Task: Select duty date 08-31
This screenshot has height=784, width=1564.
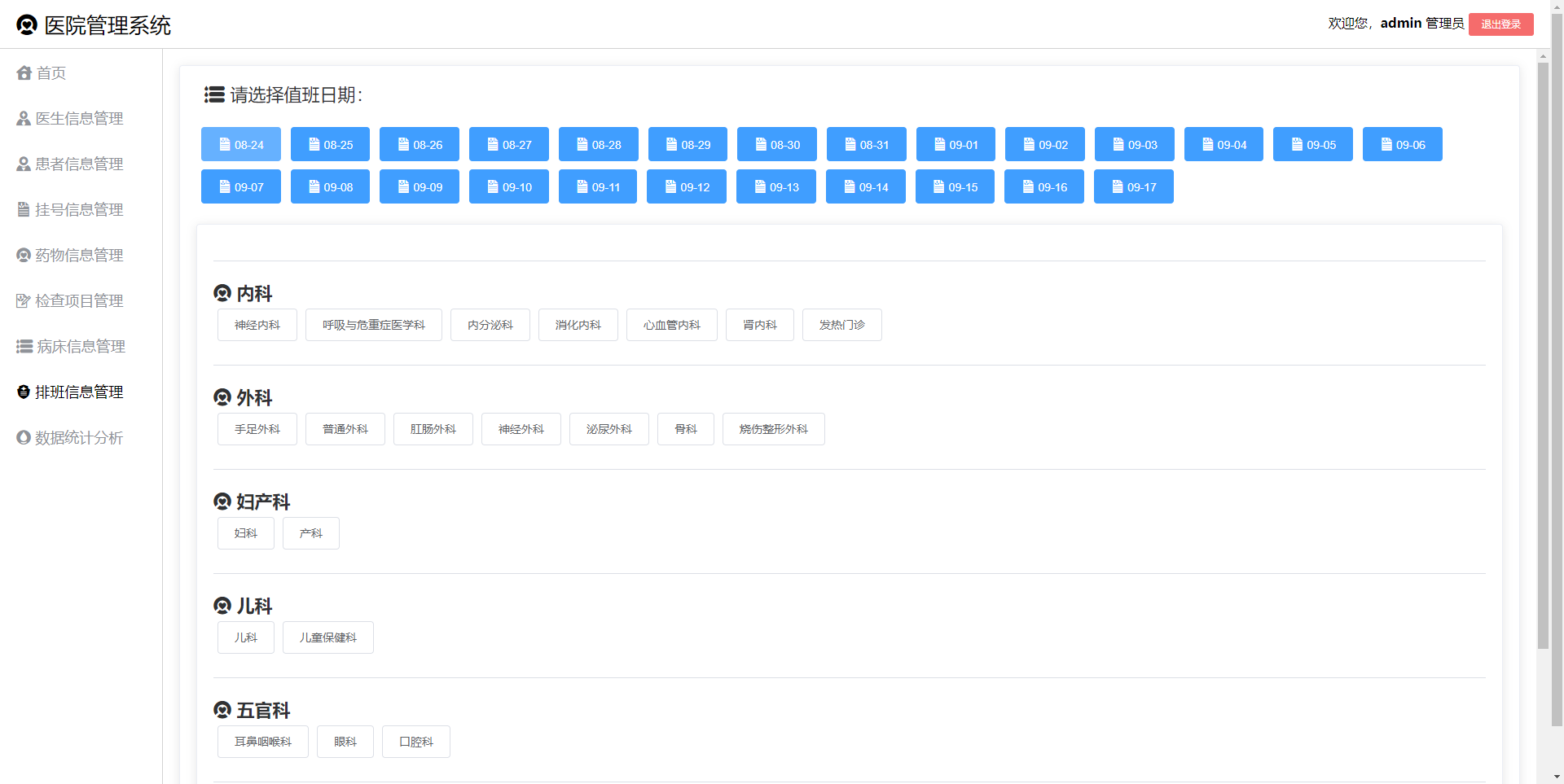Action: [866, 144]
